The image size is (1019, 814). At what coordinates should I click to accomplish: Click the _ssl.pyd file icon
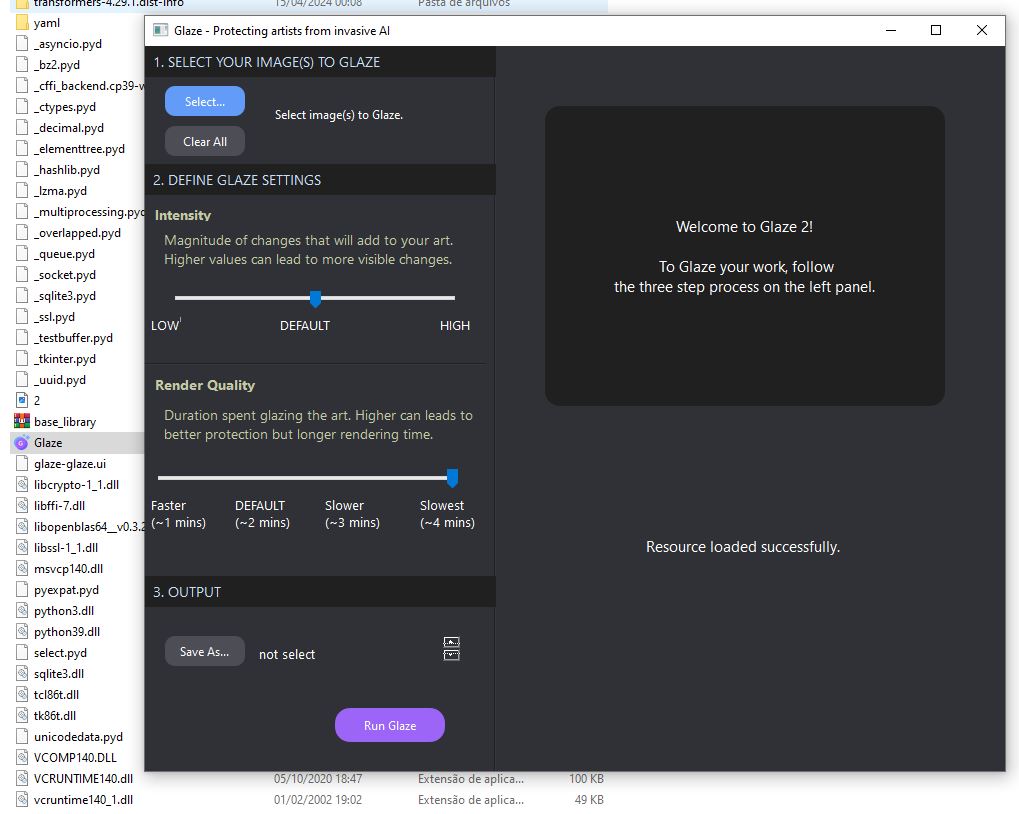21,316
